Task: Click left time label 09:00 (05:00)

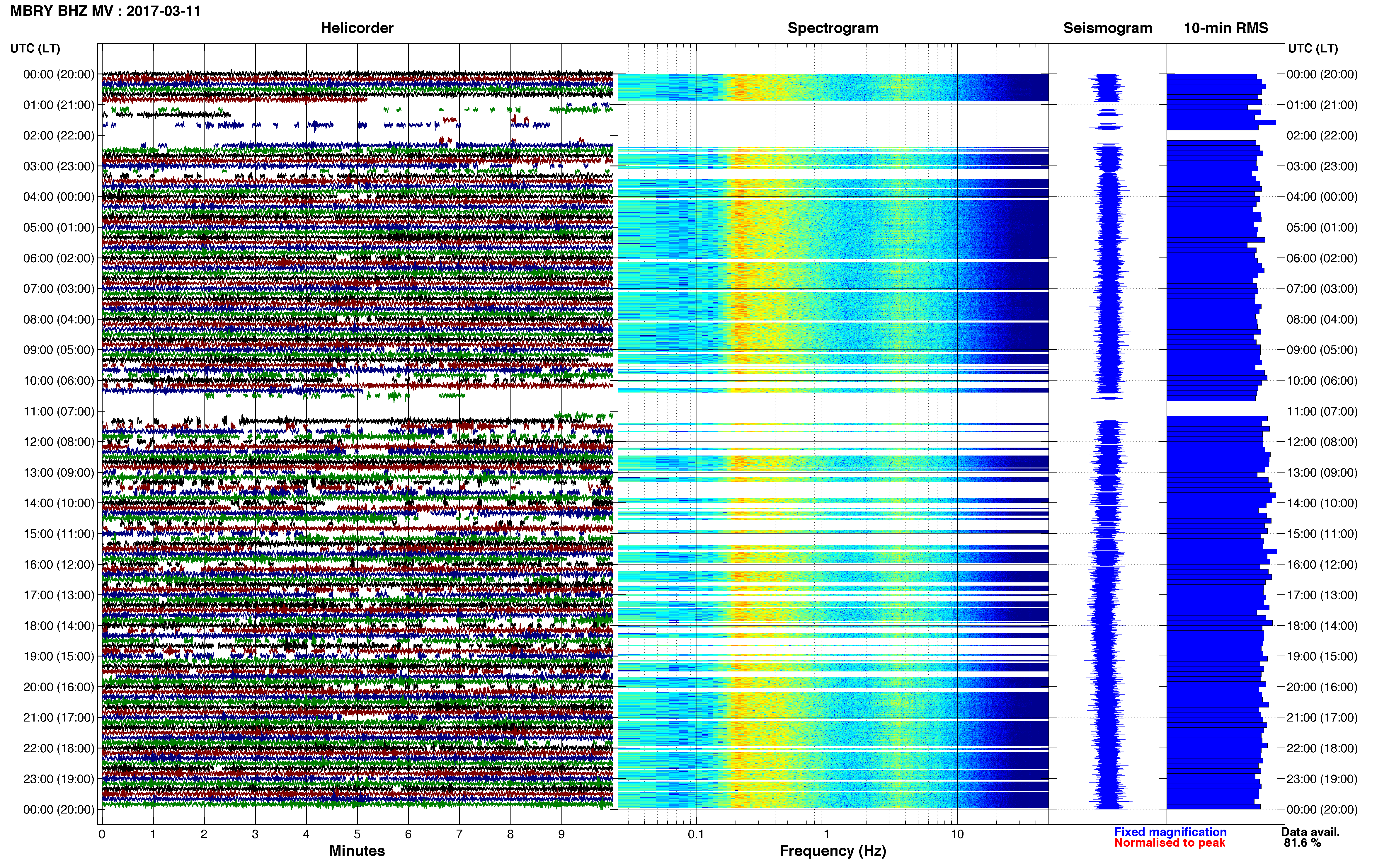Action: (59, 350)
